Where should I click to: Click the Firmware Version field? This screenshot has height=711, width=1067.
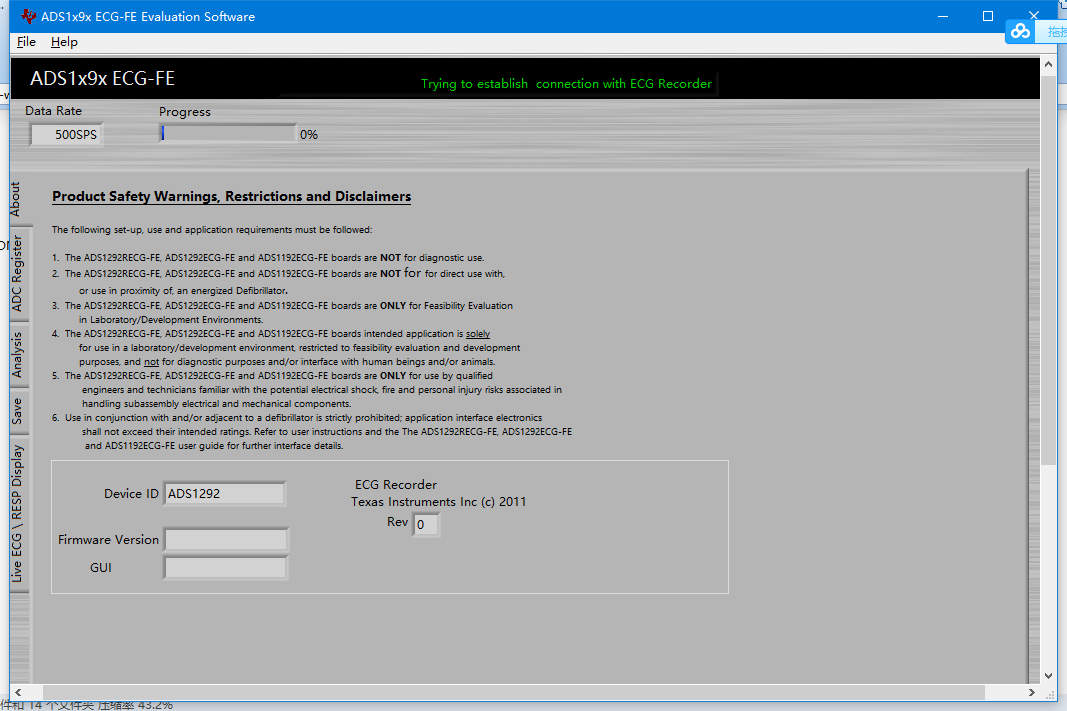[225, 540]
